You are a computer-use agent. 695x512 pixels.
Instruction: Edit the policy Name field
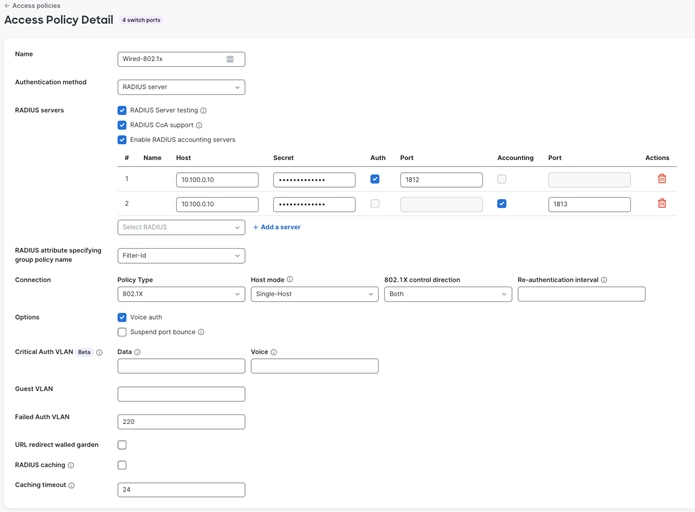[x=181, y=59]
